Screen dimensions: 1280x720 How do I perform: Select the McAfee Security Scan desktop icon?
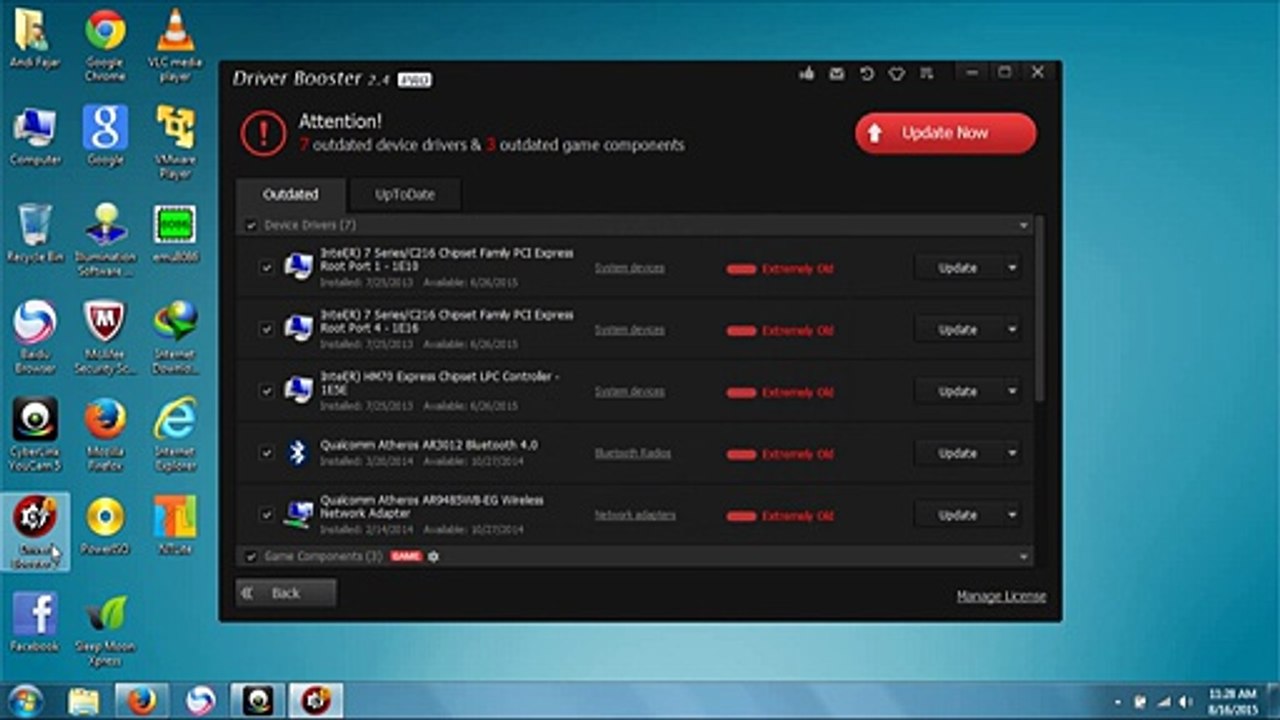pos(105,337)
